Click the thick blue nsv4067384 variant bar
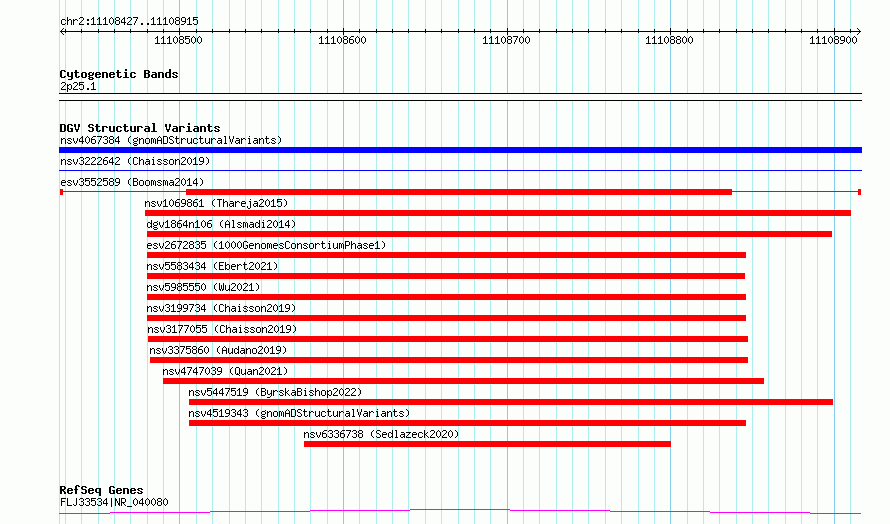Image resolution: width=890 pixels, height=524 pixels. click(x=460, y=150)
